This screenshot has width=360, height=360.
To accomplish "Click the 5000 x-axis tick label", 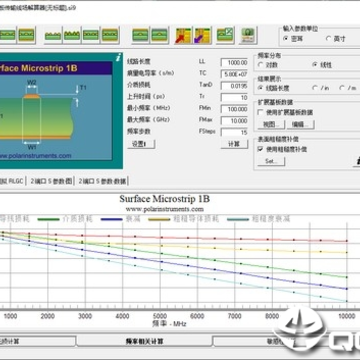I will (x=160, y=316).
